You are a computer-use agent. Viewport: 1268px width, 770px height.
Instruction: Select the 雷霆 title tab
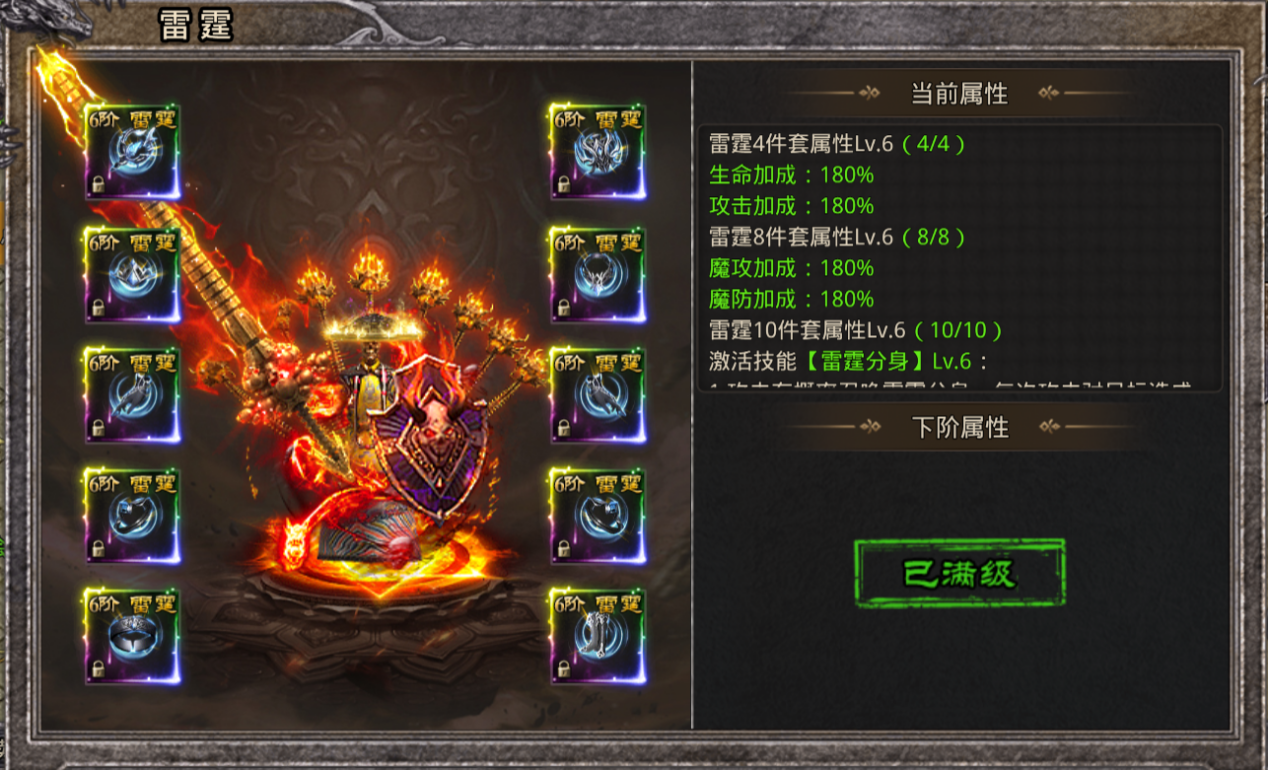196,27
